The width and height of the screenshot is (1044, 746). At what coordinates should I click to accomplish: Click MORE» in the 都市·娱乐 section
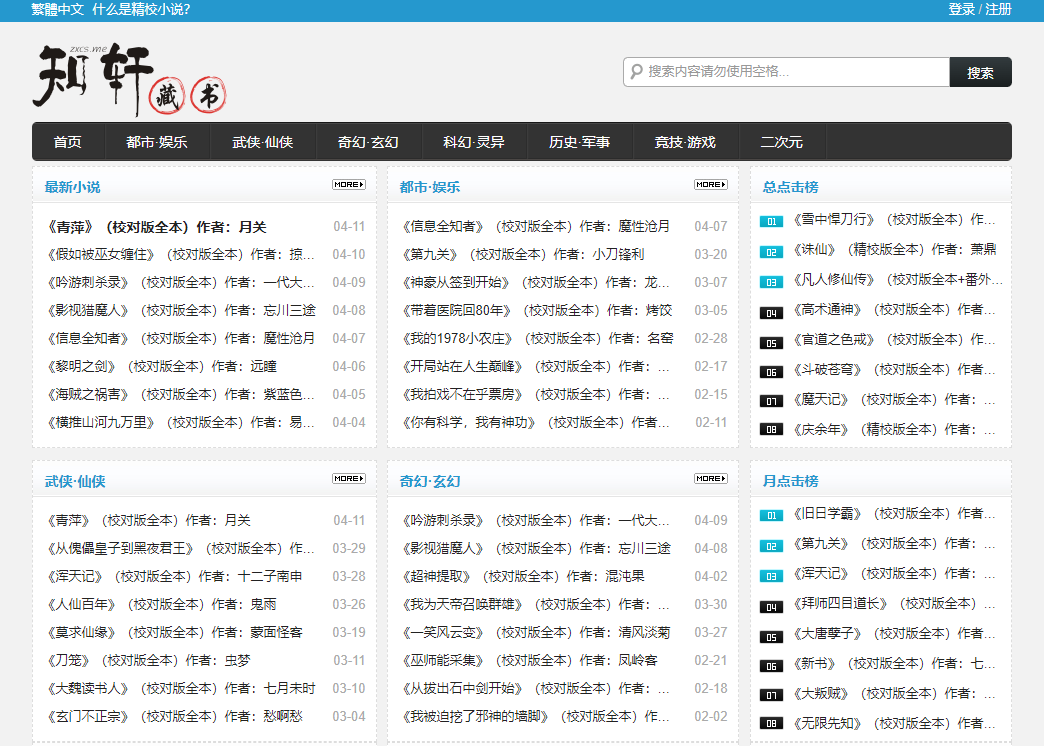point(710,184)
